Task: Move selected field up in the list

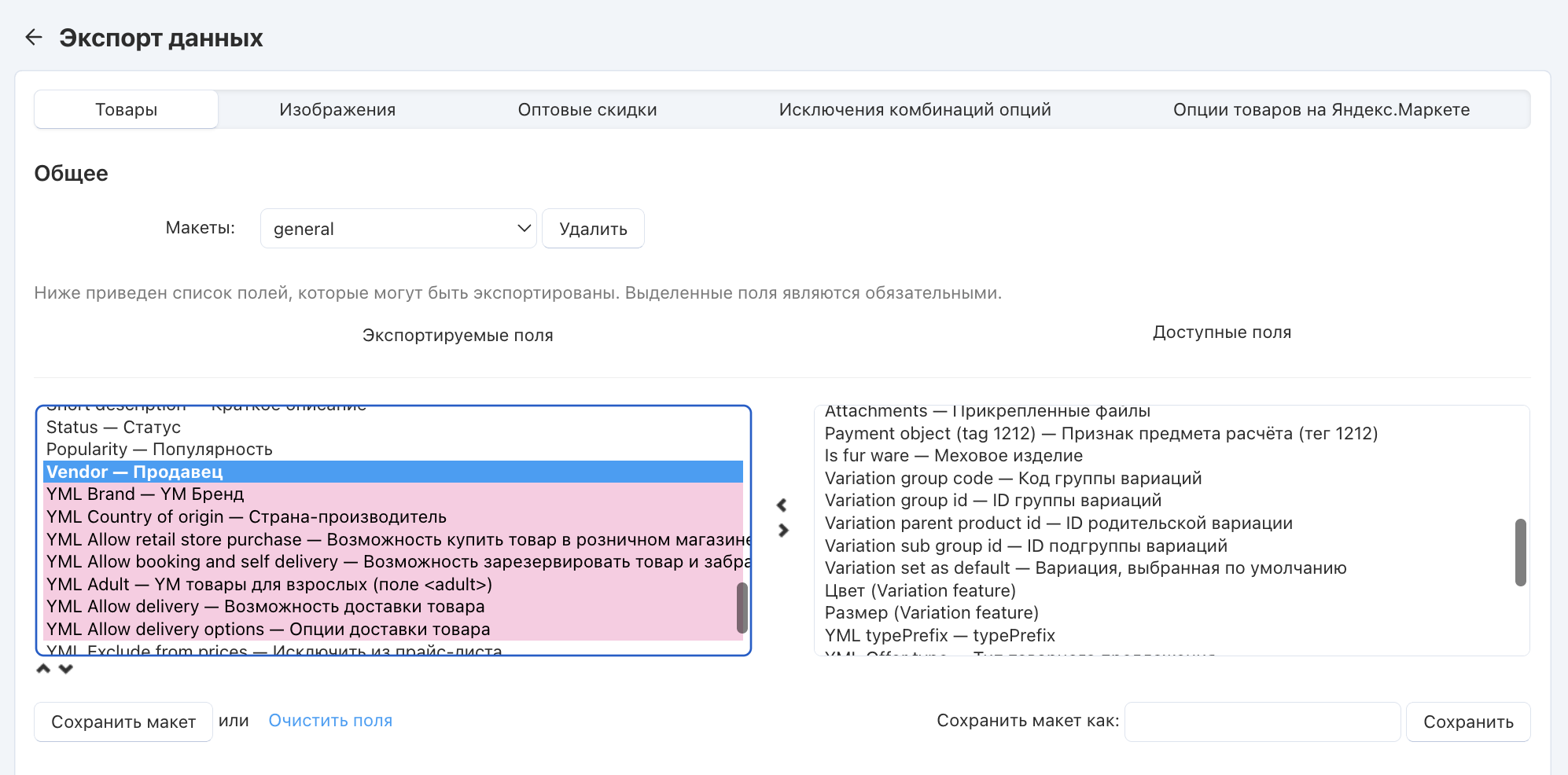Action: click(x=43, y=669)
